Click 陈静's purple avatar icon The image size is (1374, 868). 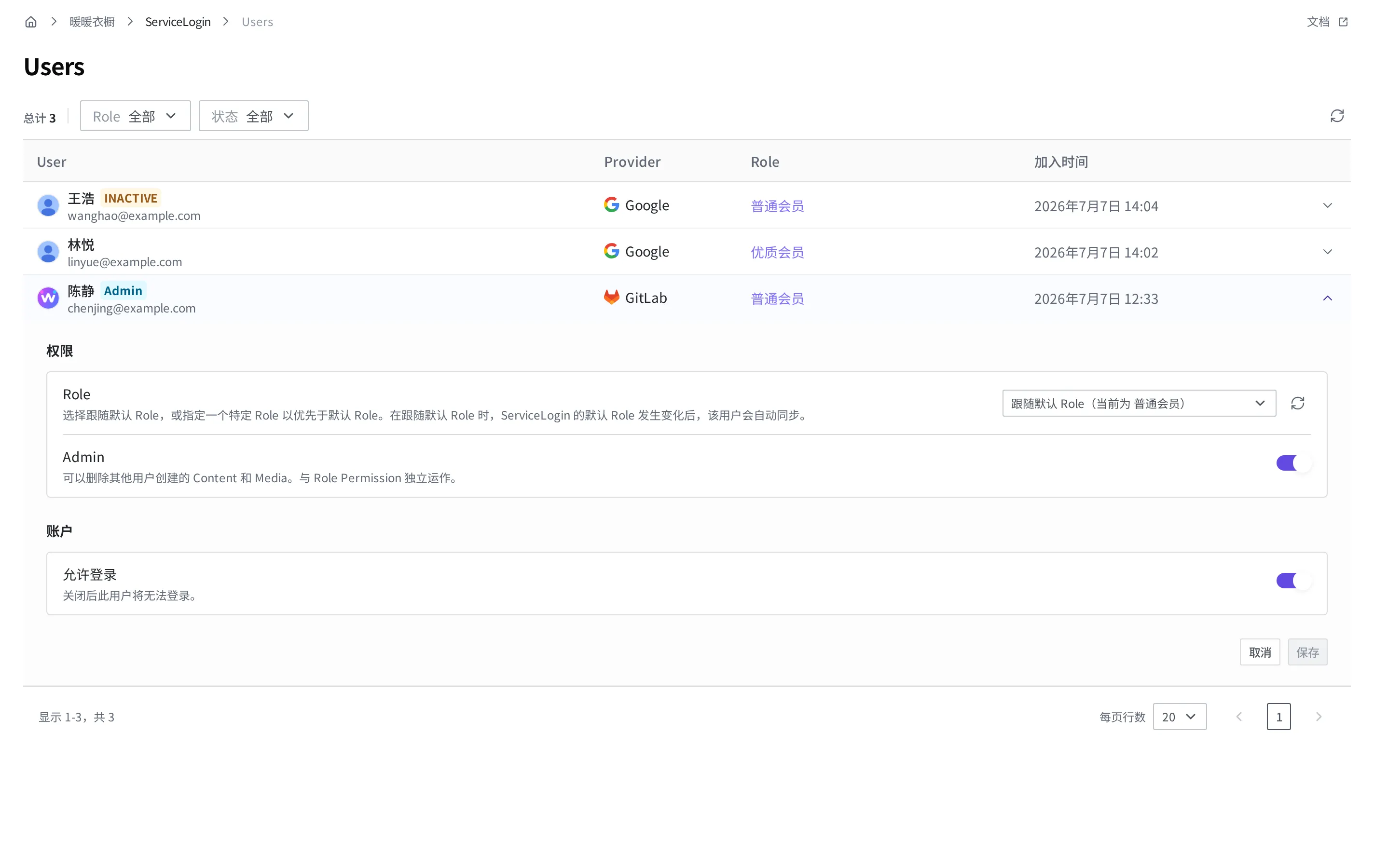point(48,298)
